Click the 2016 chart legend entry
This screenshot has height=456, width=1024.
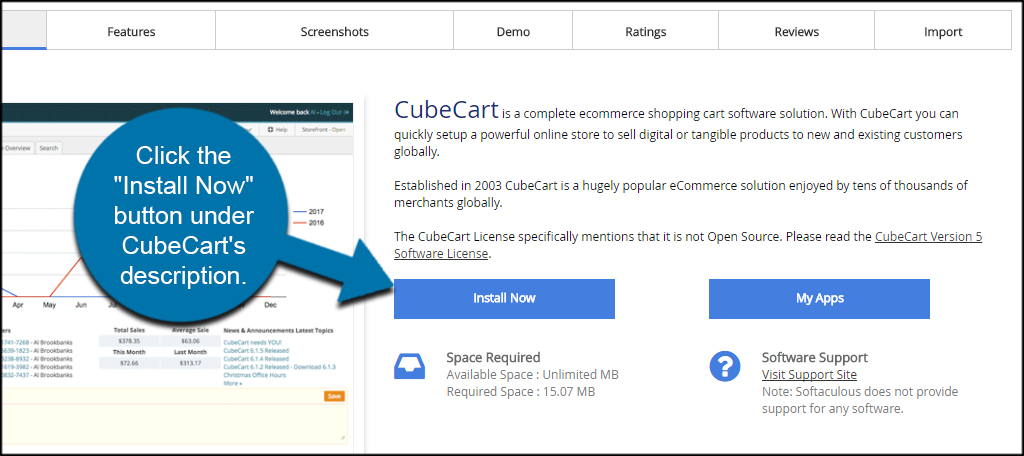click(x=308, y=223)
